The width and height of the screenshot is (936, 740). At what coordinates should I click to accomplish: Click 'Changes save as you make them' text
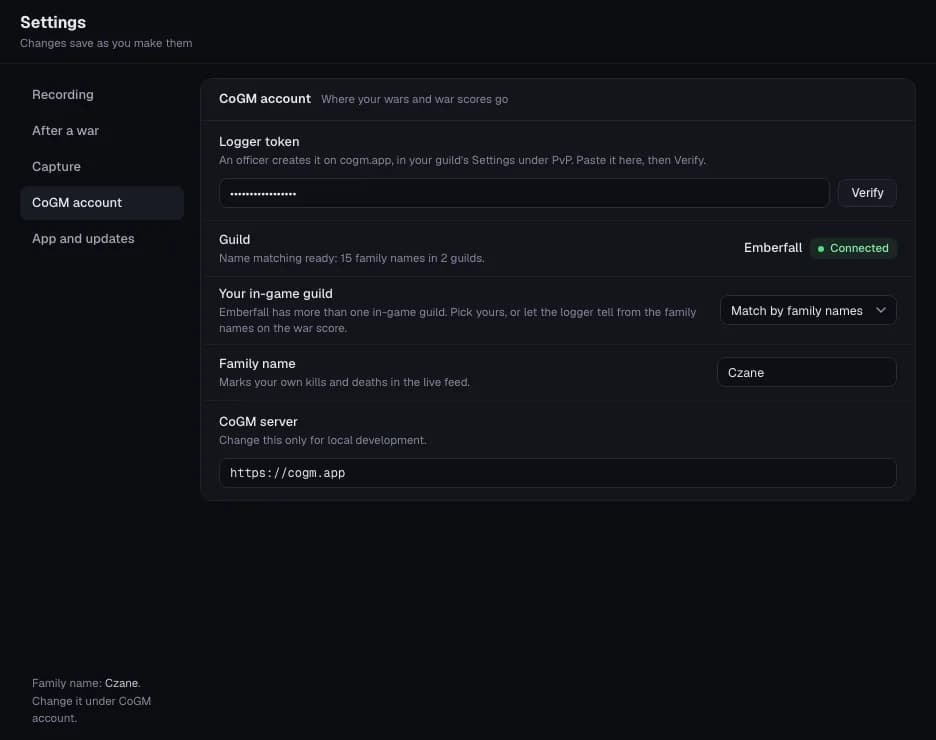[x=106, y=43]
